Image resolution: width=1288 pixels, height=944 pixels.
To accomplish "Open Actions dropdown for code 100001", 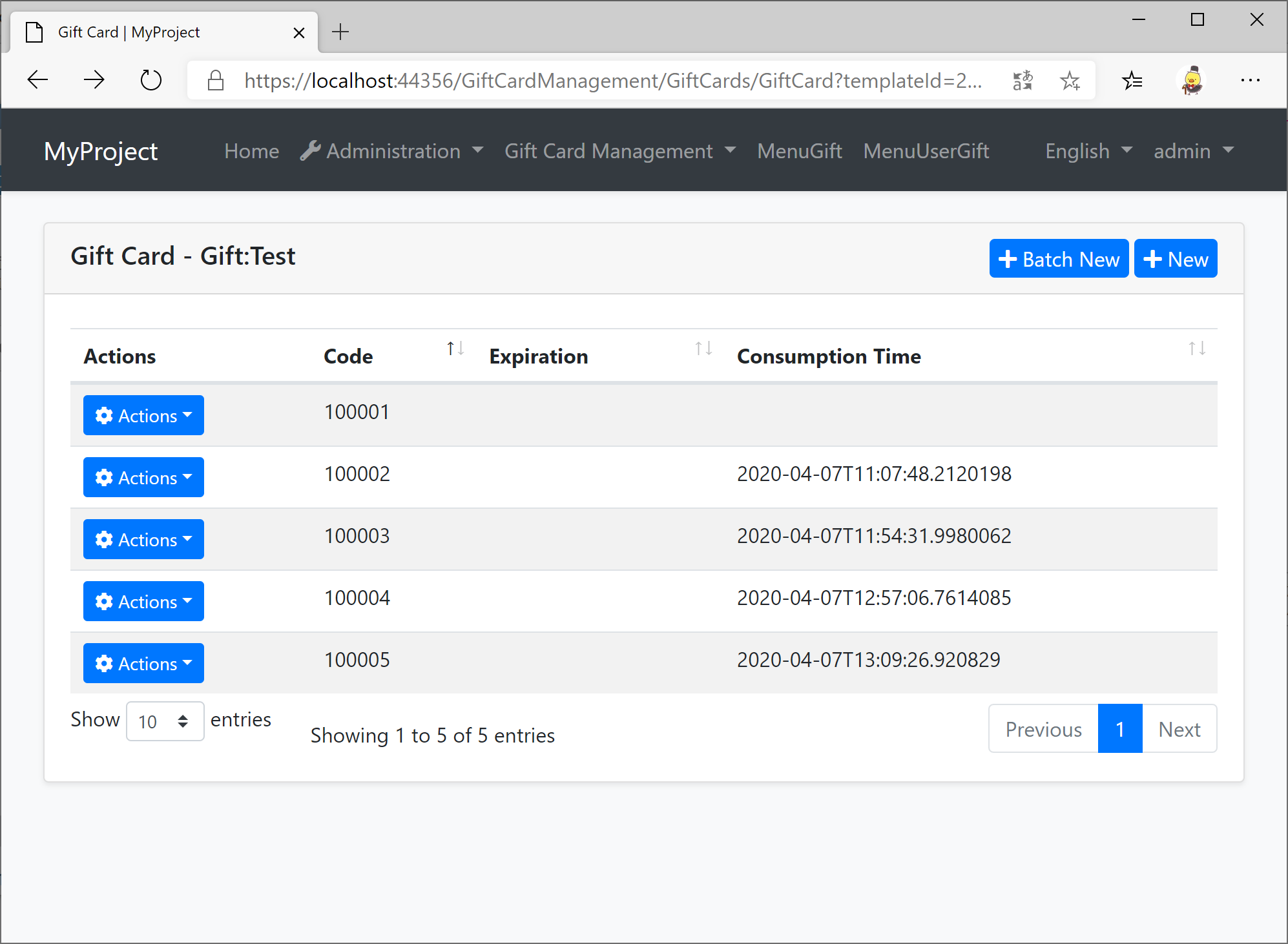I will (x=143, y=415).
